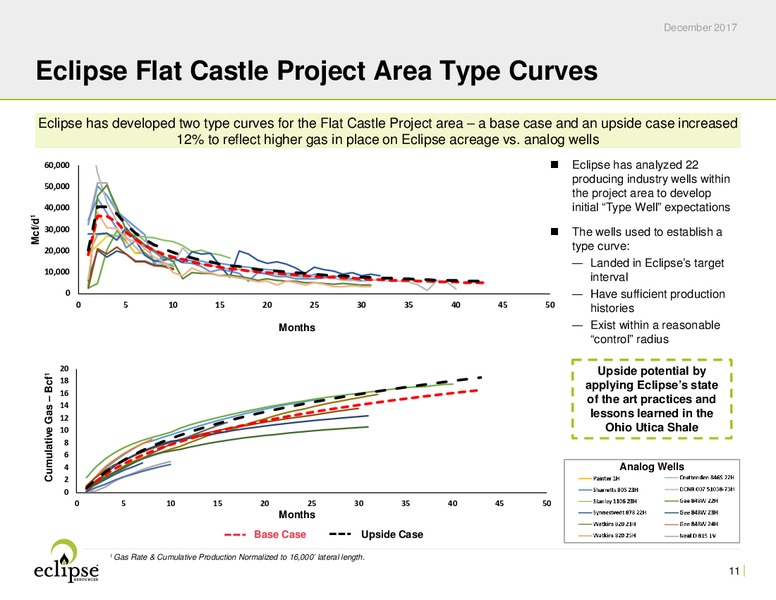Click the bullet 'Eclipse has analyzed 22 producing industry wells'
This screenshot has height=600, width=776.
tap(651, 186)
